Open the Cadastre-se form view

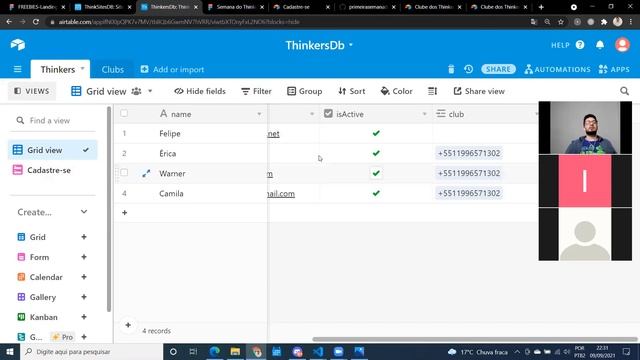53,170
